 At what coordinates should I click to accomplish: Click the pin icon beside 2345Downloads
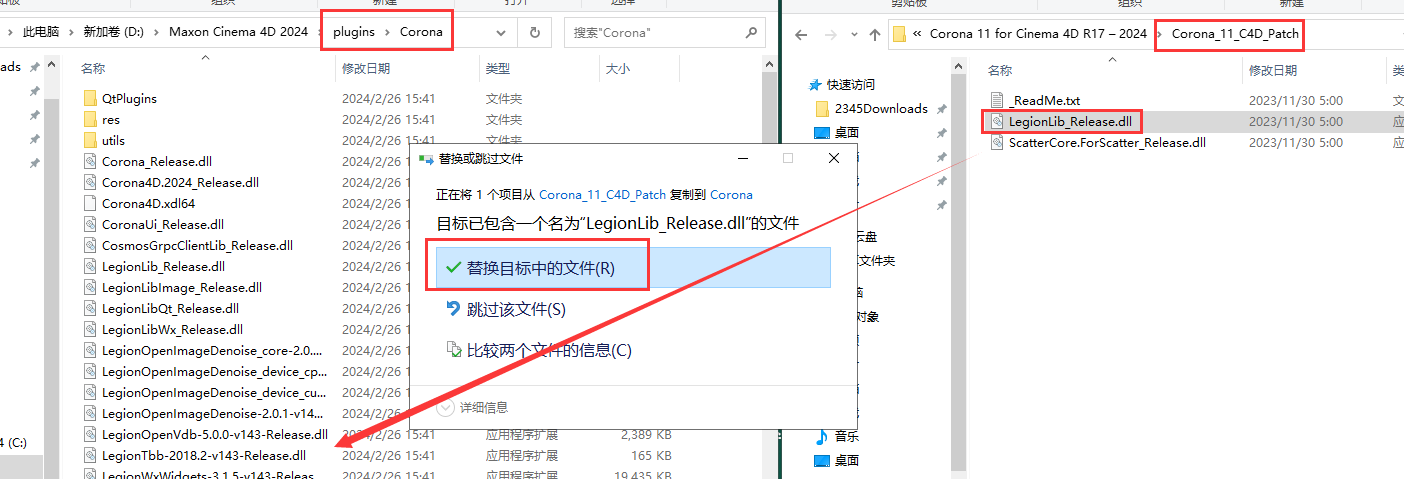941,109
